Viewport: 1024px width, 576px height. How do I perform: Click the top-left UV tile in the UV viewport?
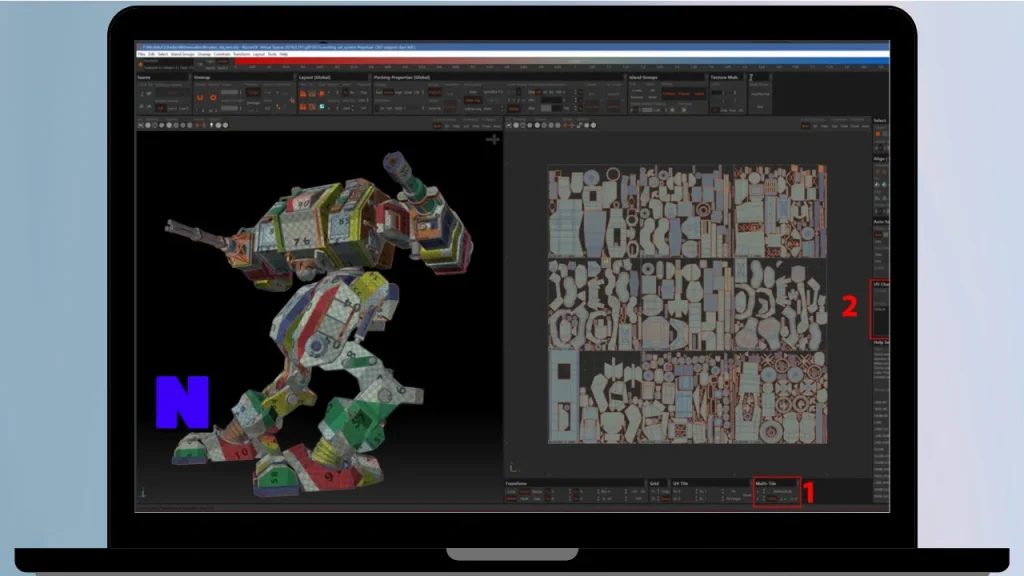[x=594, y=211]
